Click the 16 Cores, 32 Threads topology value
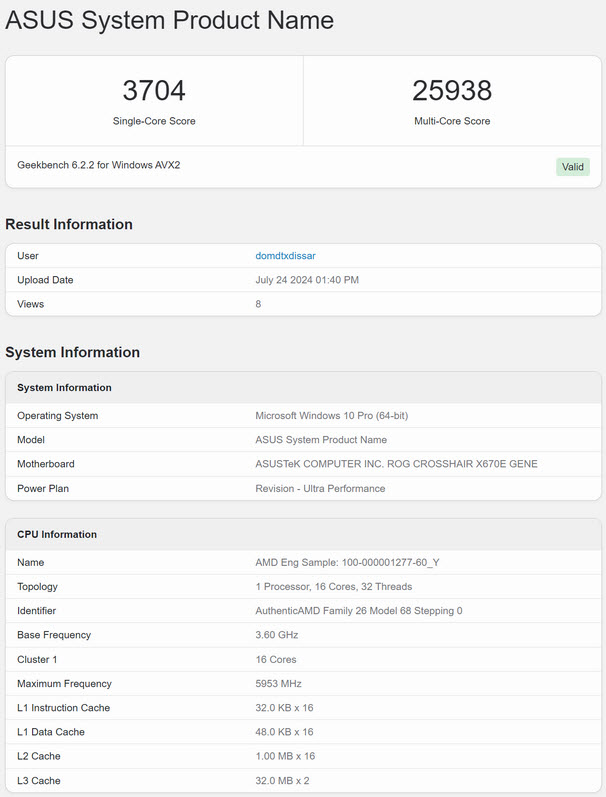Screen dimensions: 606x797 (x=333, y=587)
